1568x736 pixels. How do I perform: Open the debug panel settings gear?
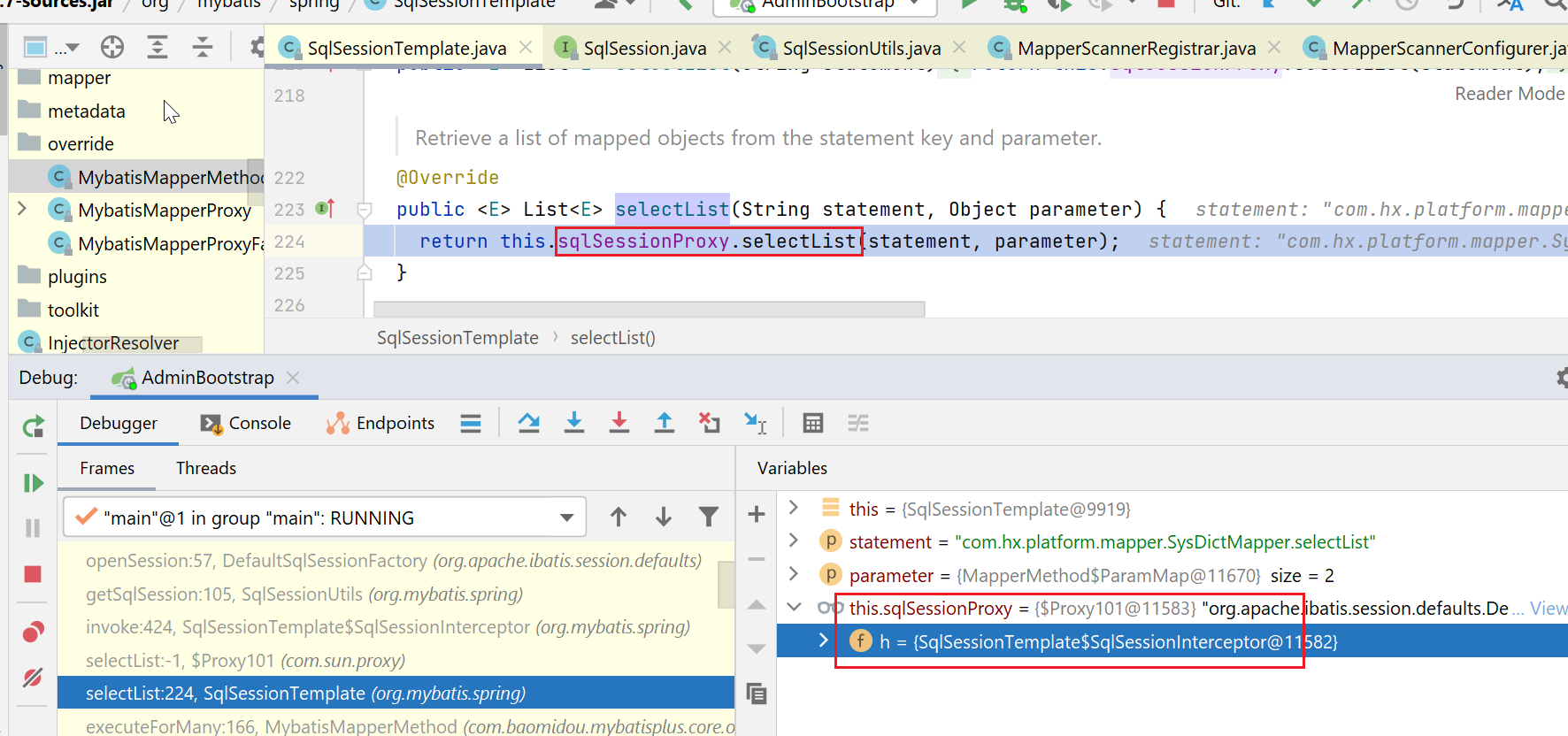(1561, 378)
